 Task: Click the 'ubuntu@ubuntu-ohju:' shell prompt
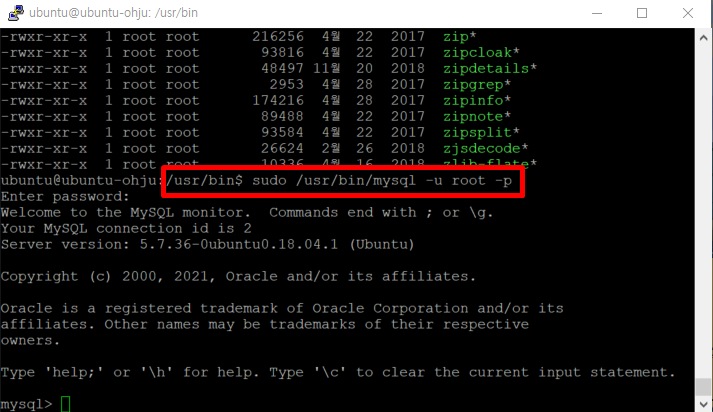(x=82, y=181)
